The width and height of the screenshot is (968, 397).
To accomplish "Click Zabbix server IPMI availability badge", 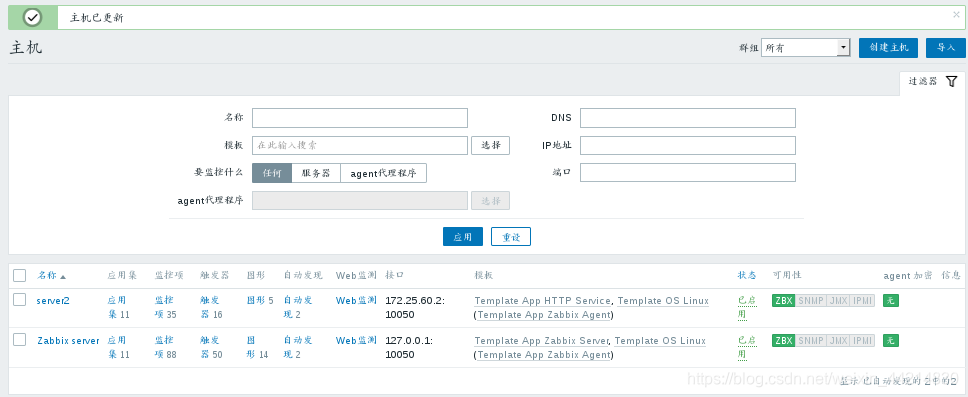I will coord(862,341).
